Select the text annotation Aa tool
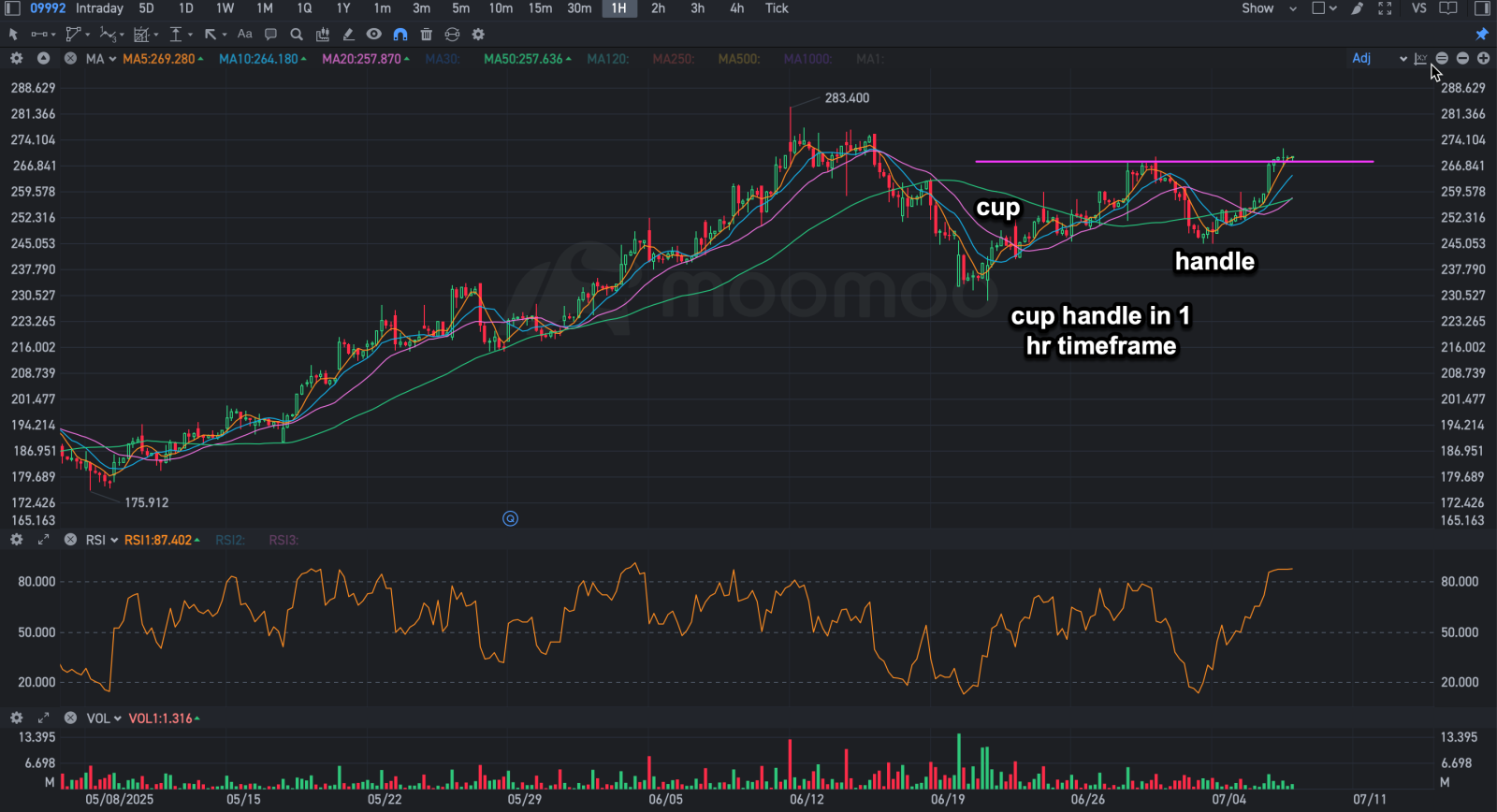Screen dimensions: 1497x812 tap(245, 34)
